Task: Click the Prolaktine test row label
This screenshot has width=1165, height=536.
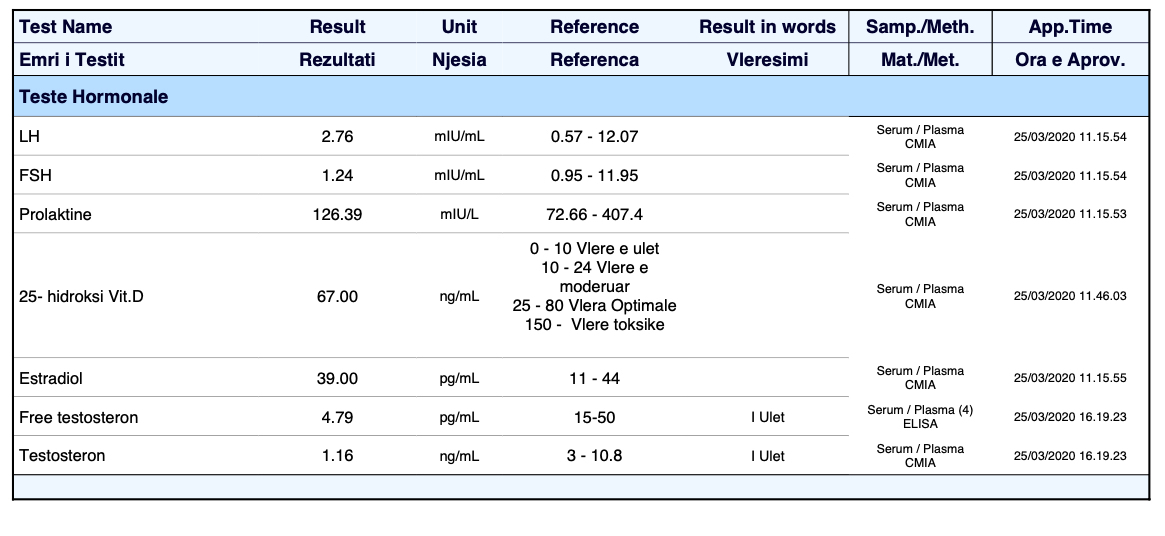Action: tap(55, 214)
